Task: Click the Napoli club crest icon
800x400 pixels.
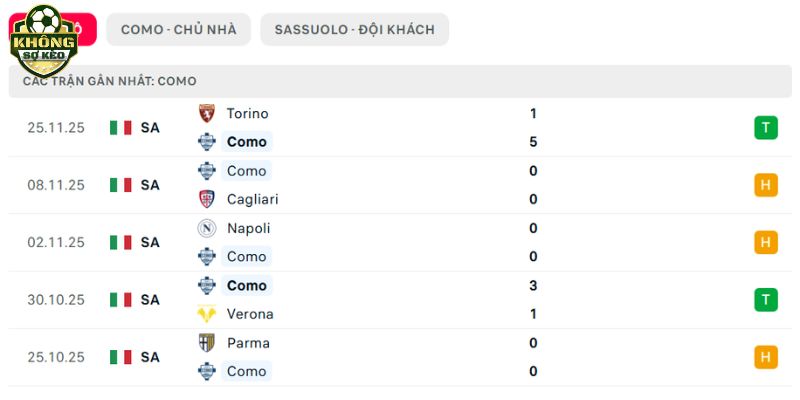Action: 207,228
